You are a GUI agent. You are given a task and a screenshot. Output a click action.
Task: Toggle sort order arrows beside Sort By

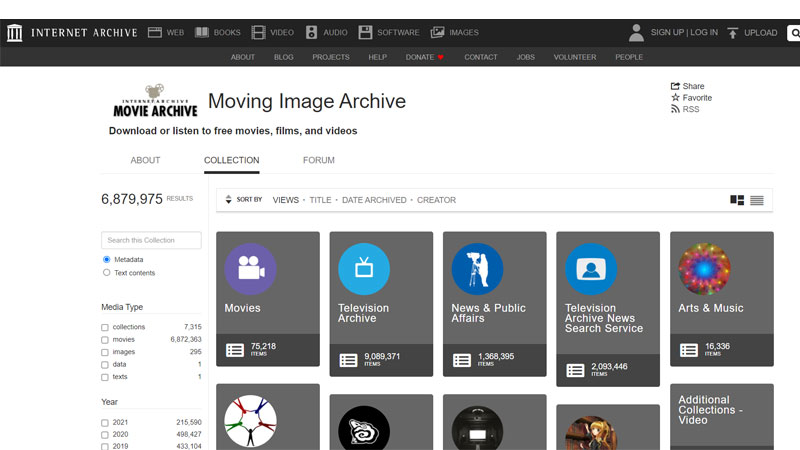coord(228,199)
